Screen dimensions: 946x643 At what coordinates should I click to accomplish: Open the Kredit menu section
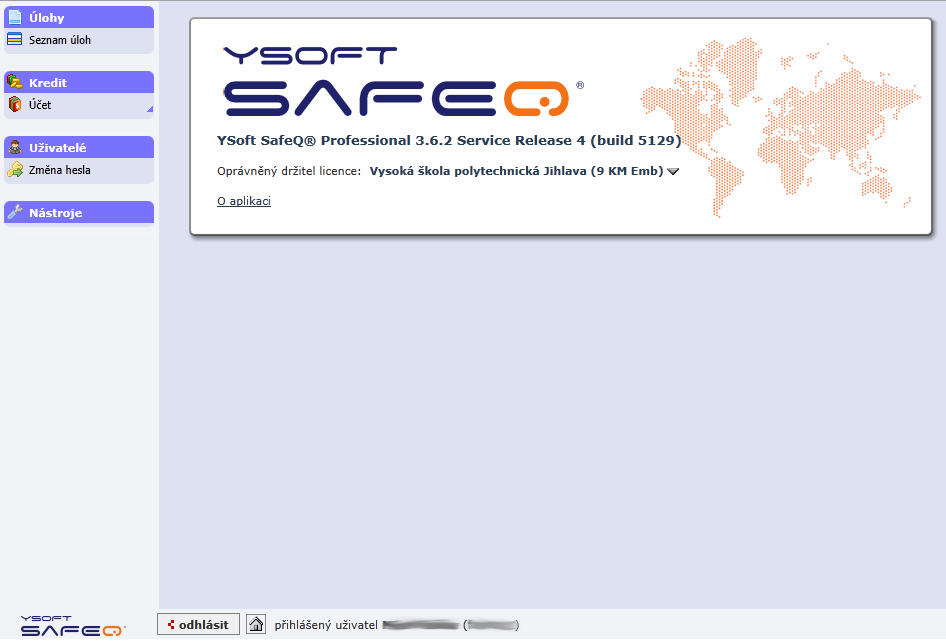pyautogui.click(x=79, y=83)
